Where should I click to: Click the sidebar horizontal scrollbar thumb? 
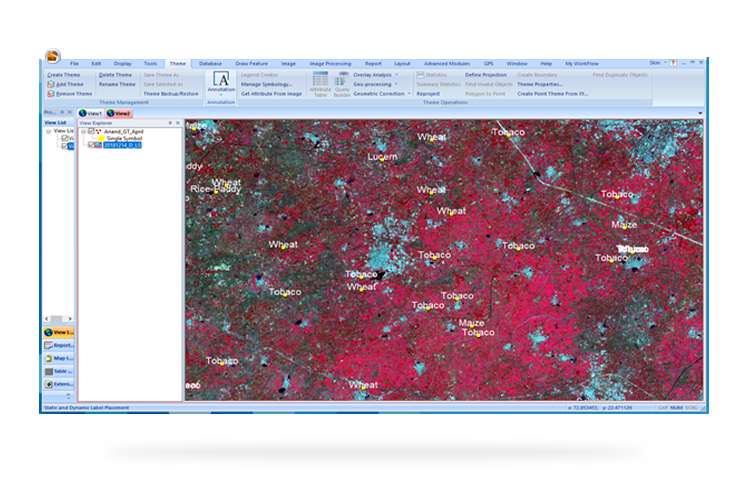point(57,319)
